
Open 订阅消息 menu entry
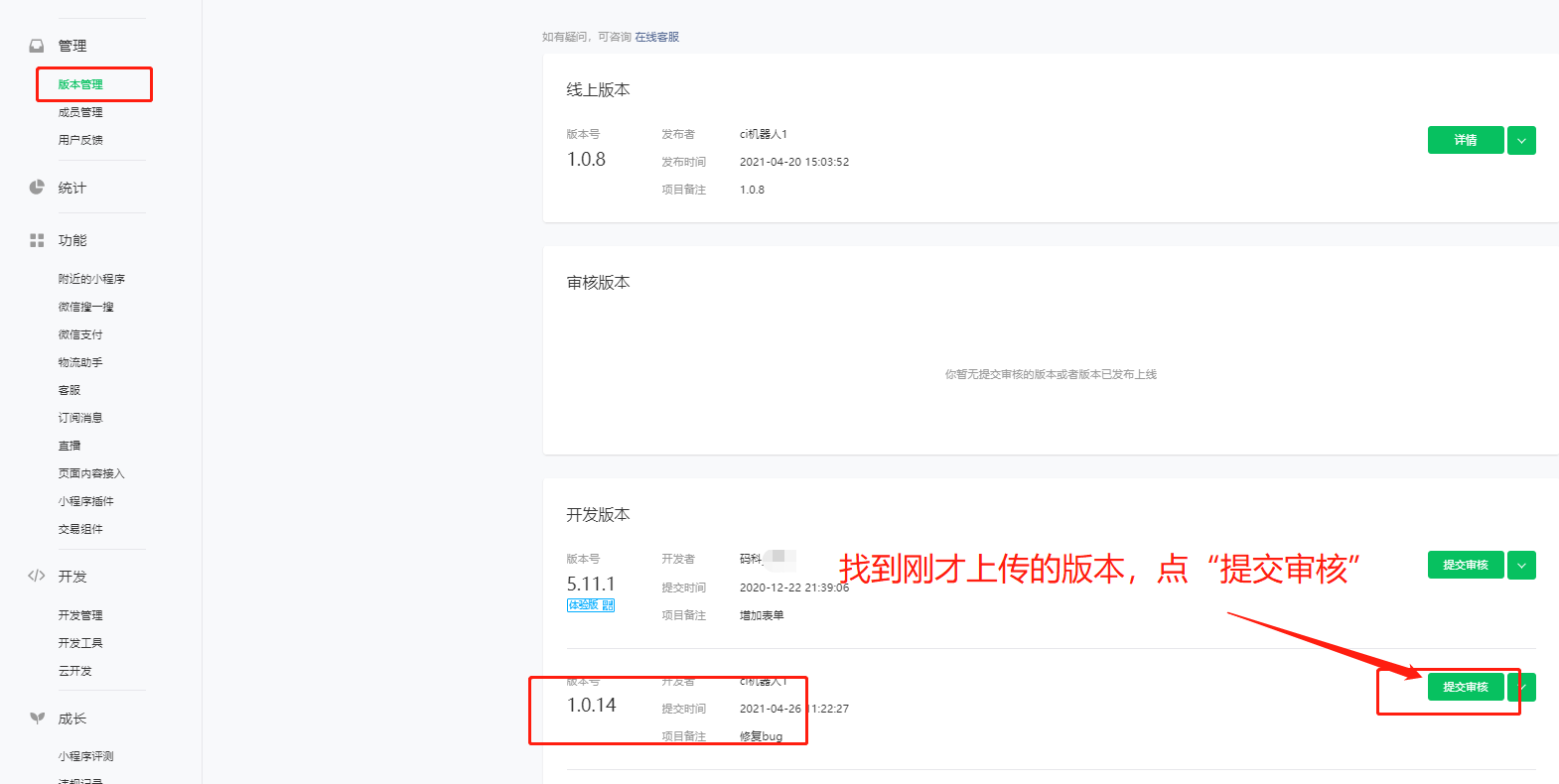click(80, 418)
